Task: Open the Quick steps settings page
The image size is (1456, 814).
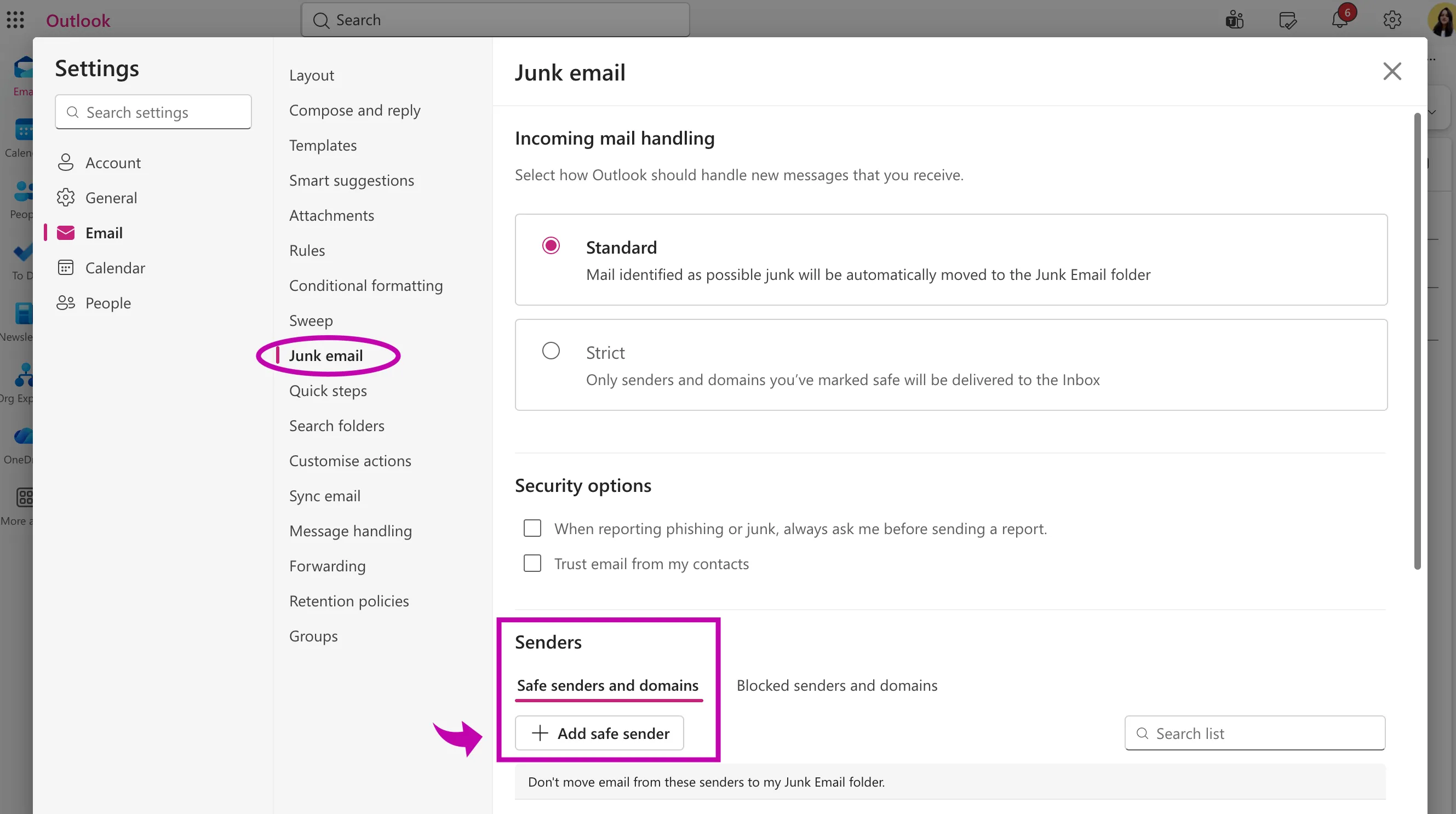Action: point(328,391)
